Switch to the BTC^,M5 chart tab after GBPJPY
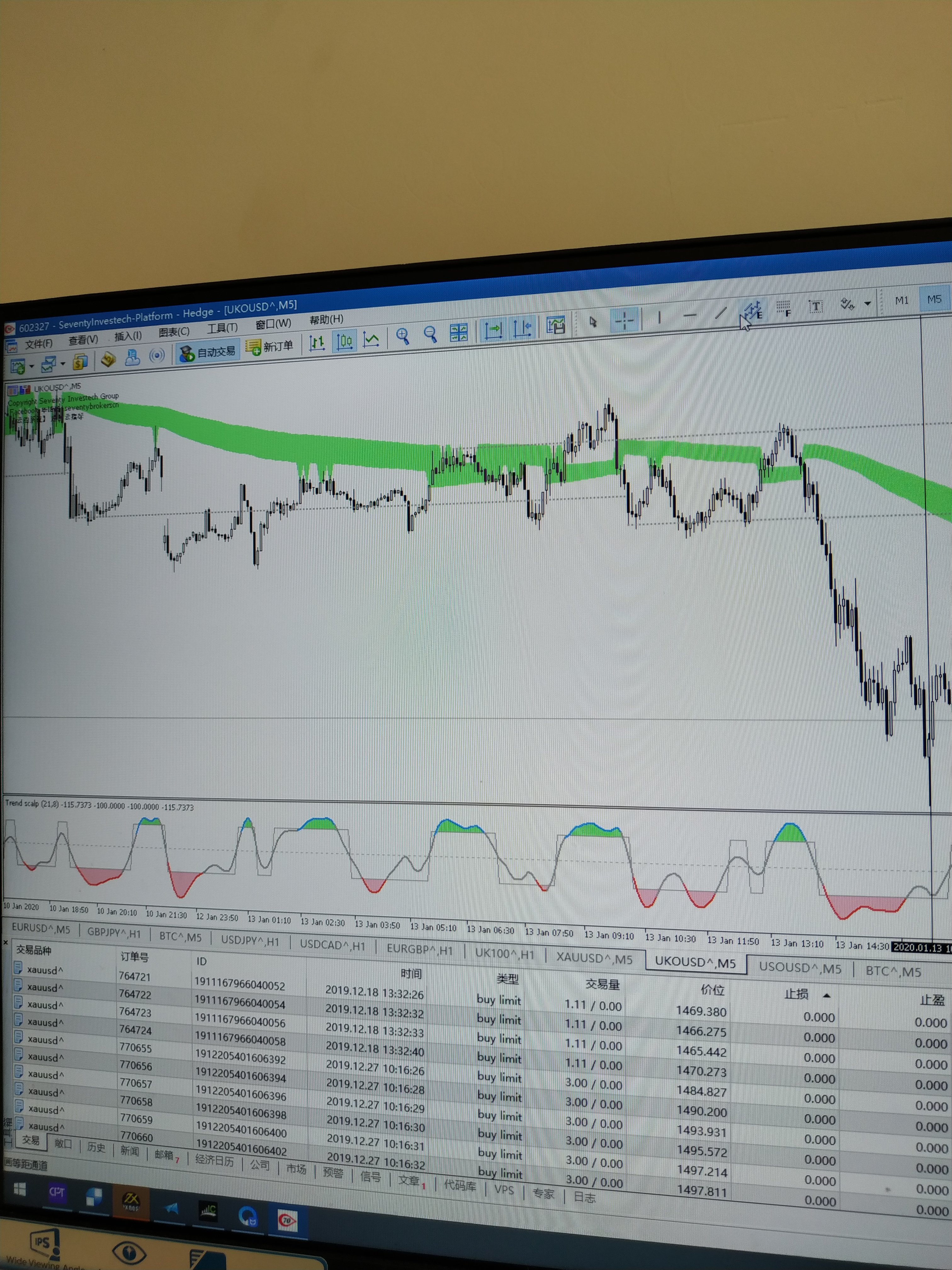Screen dimensions: 952x1270 tap(180, 936)
